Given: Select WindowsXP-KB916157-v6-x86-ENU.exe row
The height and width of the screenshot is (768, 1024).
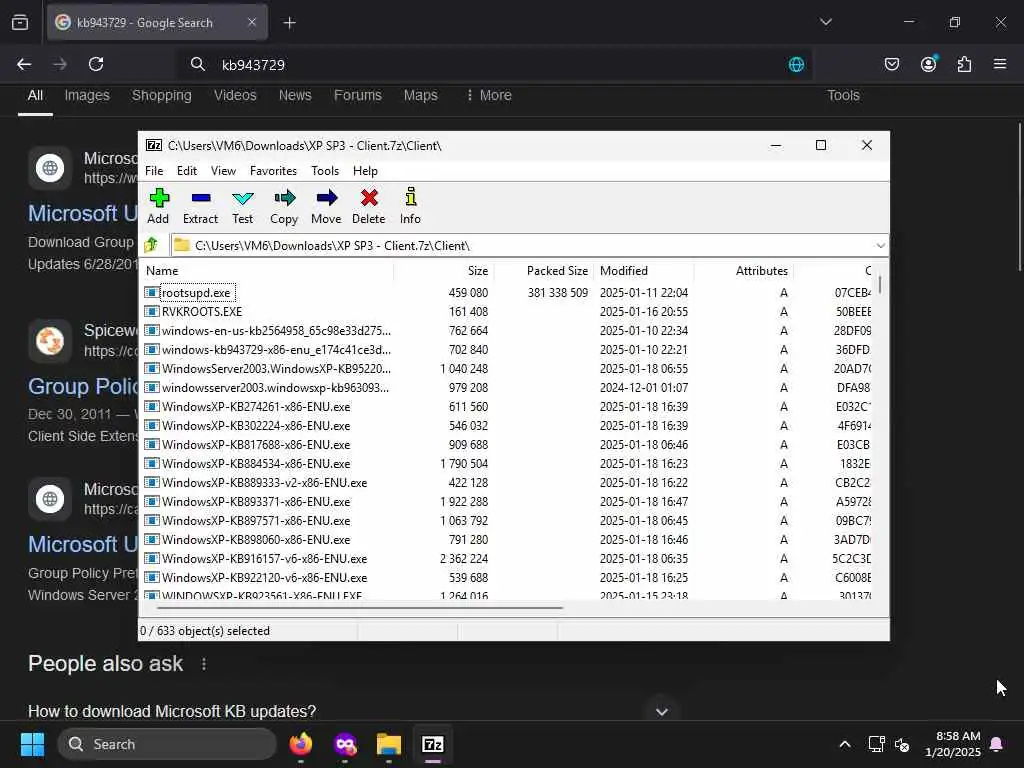Looking at the screenshot, I should click(x=507, y=558).
